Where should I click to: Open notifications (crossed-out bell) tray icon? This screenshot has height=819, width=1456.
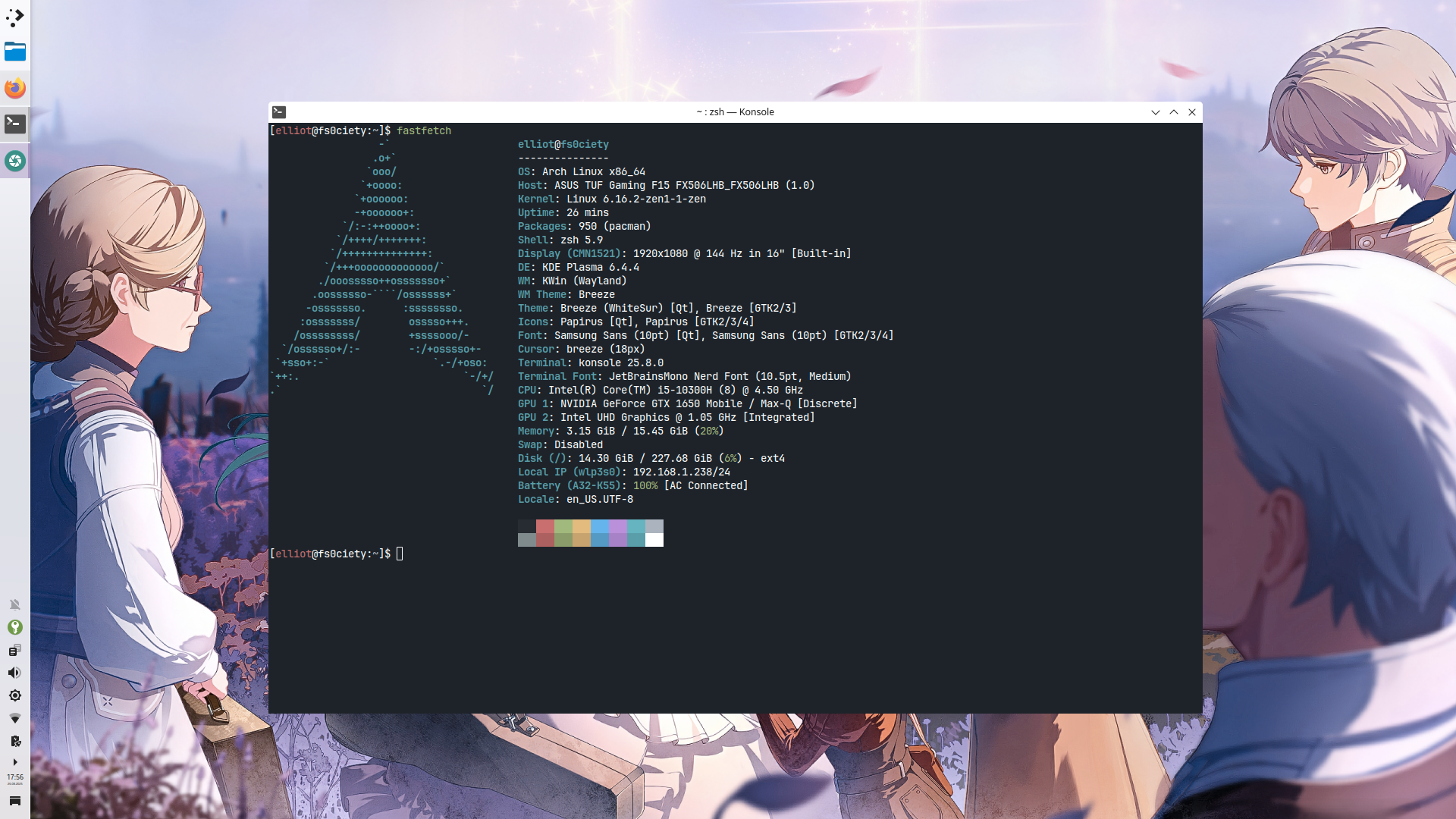15,604
